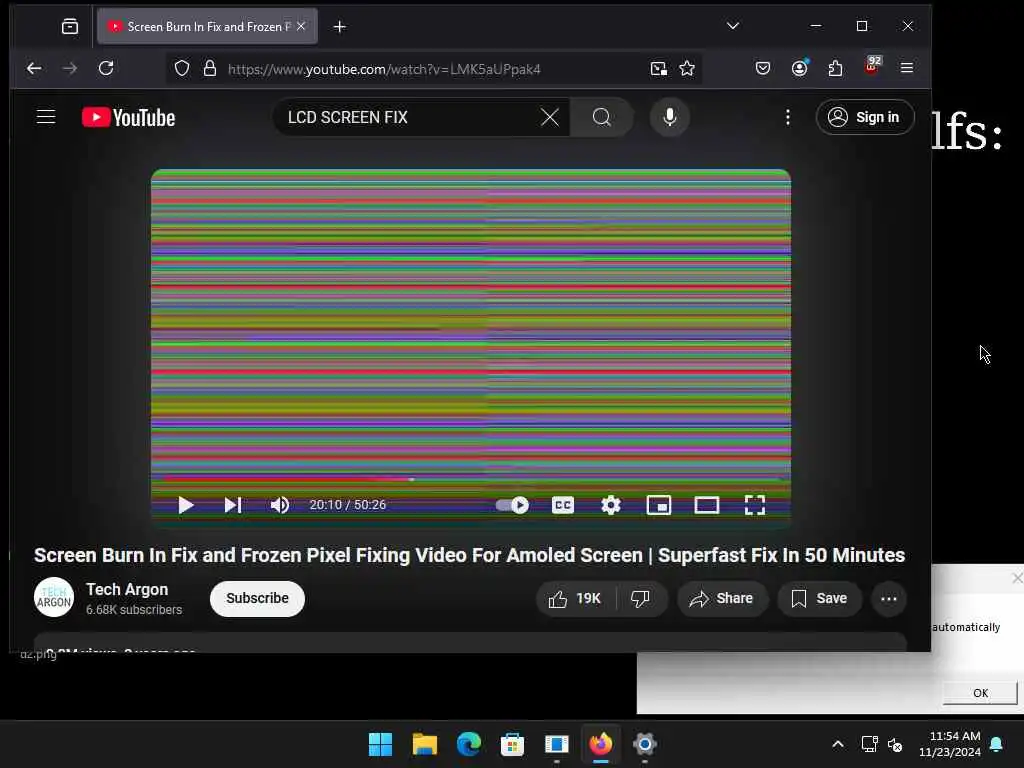This screenshot has width=1024, height=768.
Task: Seek along the video progress bar
Action: point(470,479)
